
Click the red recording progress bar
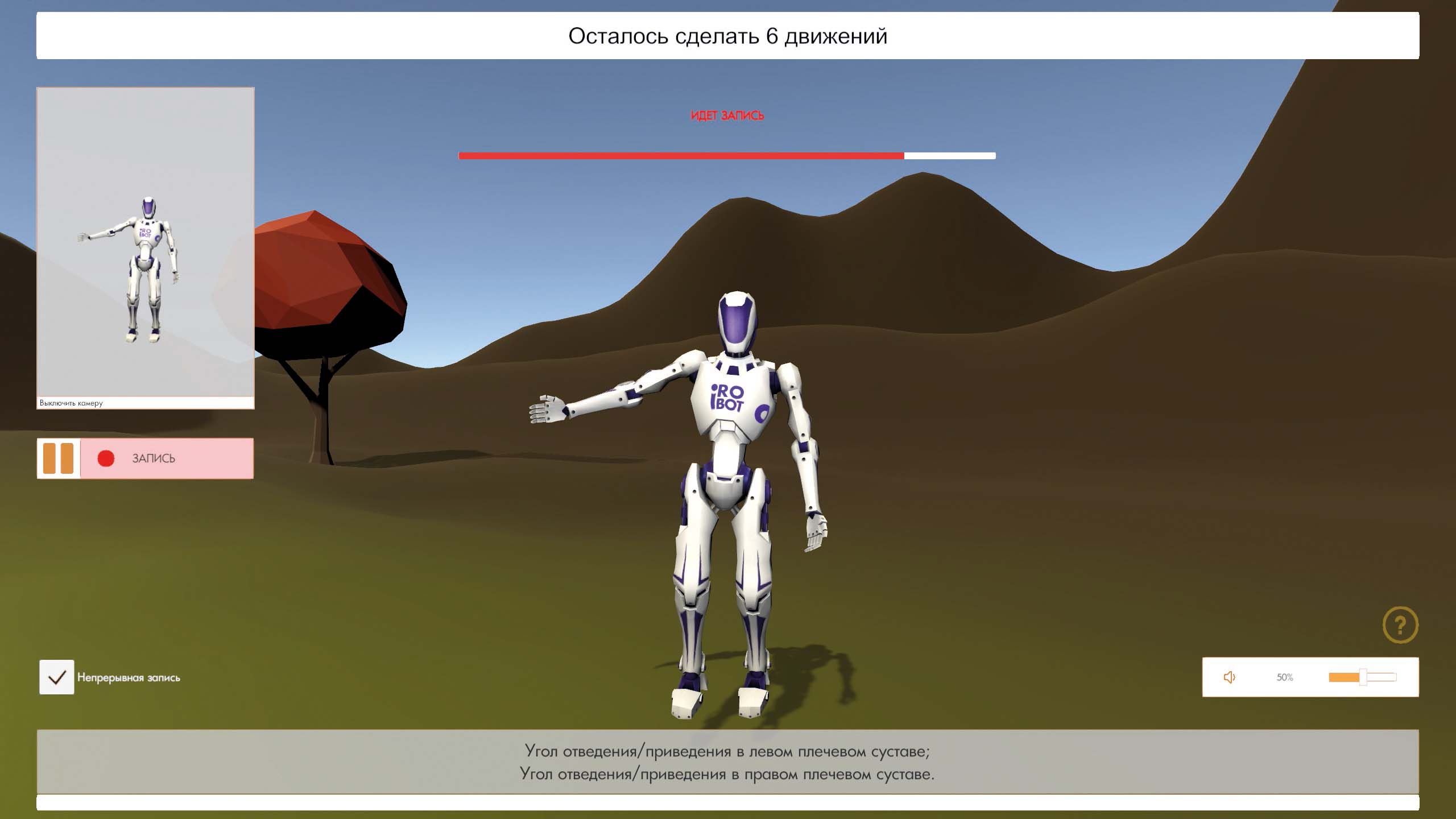coord(681,156)
